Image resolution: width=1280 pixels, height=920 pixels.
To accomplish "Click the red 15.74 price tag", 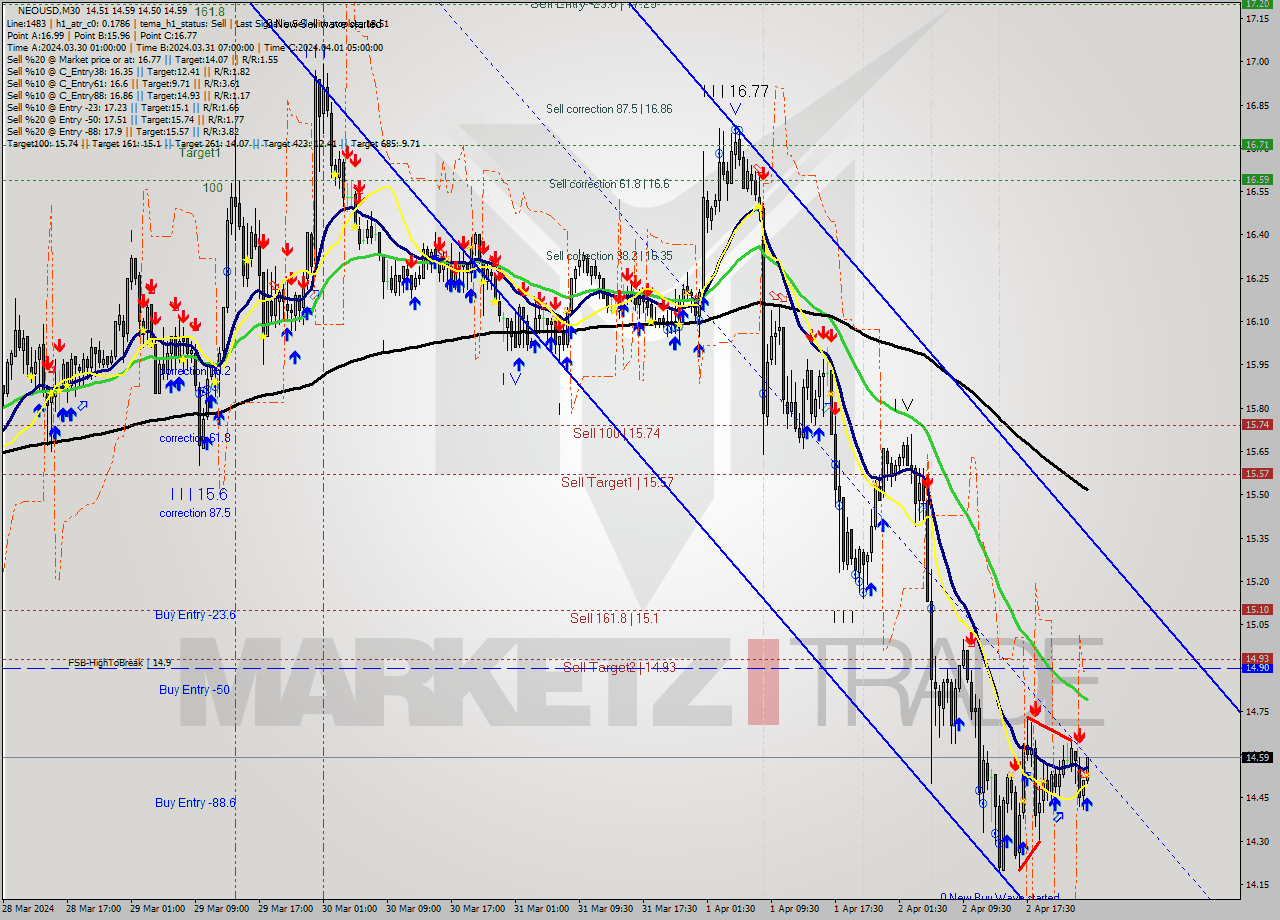I will click(1257, 424).
